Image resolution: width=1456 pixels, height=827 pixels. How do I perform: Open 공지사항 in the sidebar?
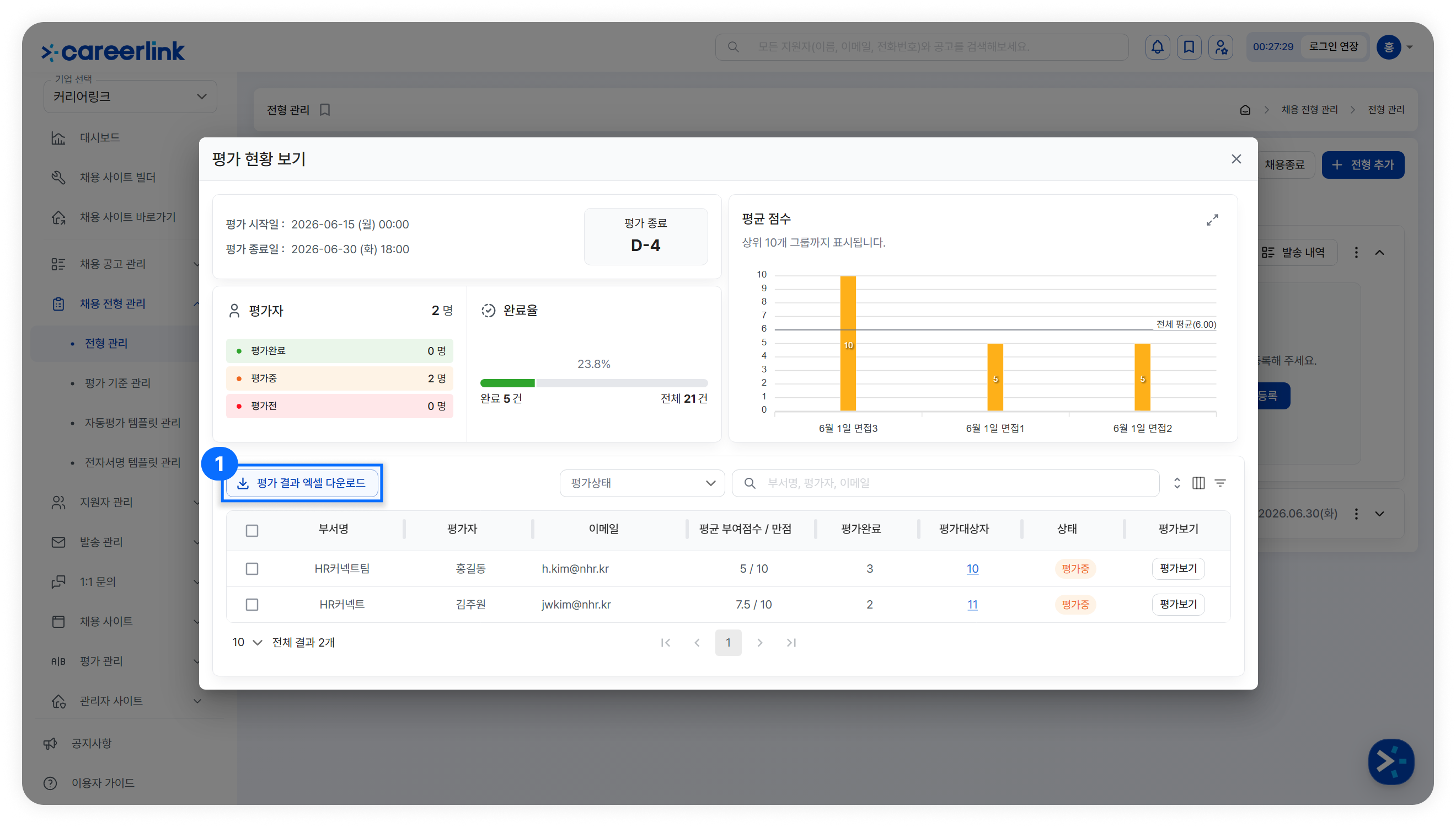tap(91, 744)
